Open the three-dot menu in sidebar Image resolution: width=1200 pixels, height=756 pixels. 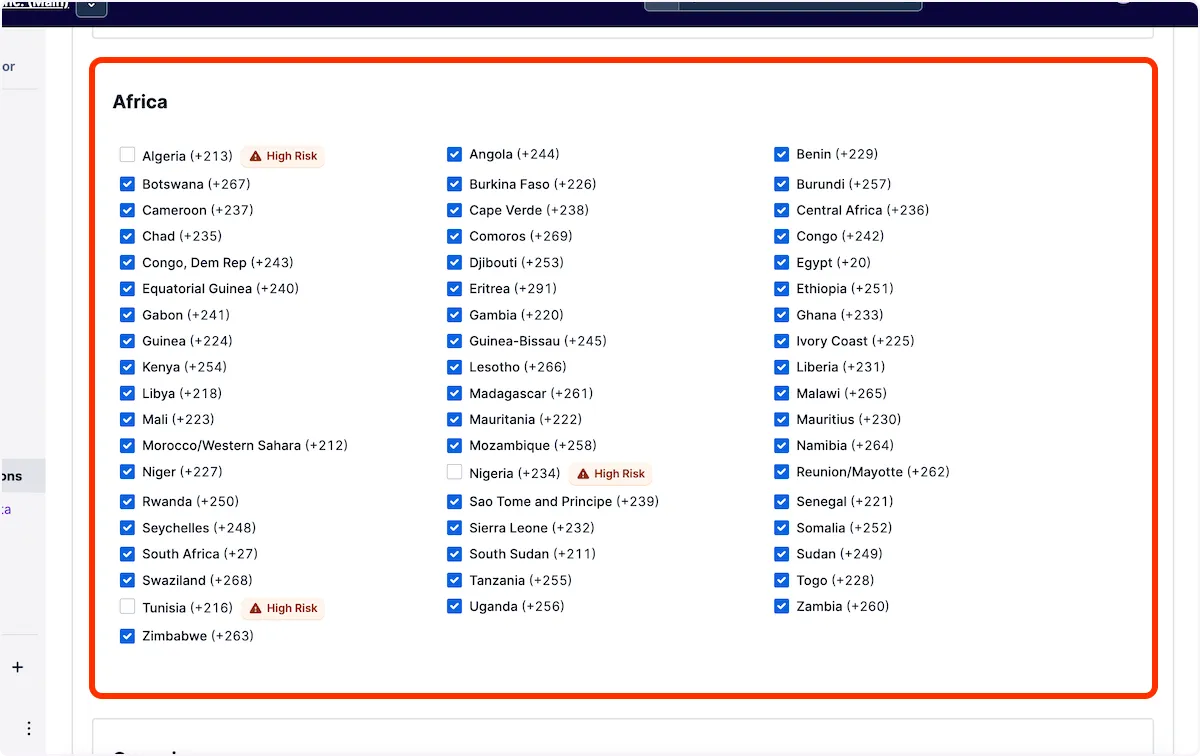click(x=29, y=728)
